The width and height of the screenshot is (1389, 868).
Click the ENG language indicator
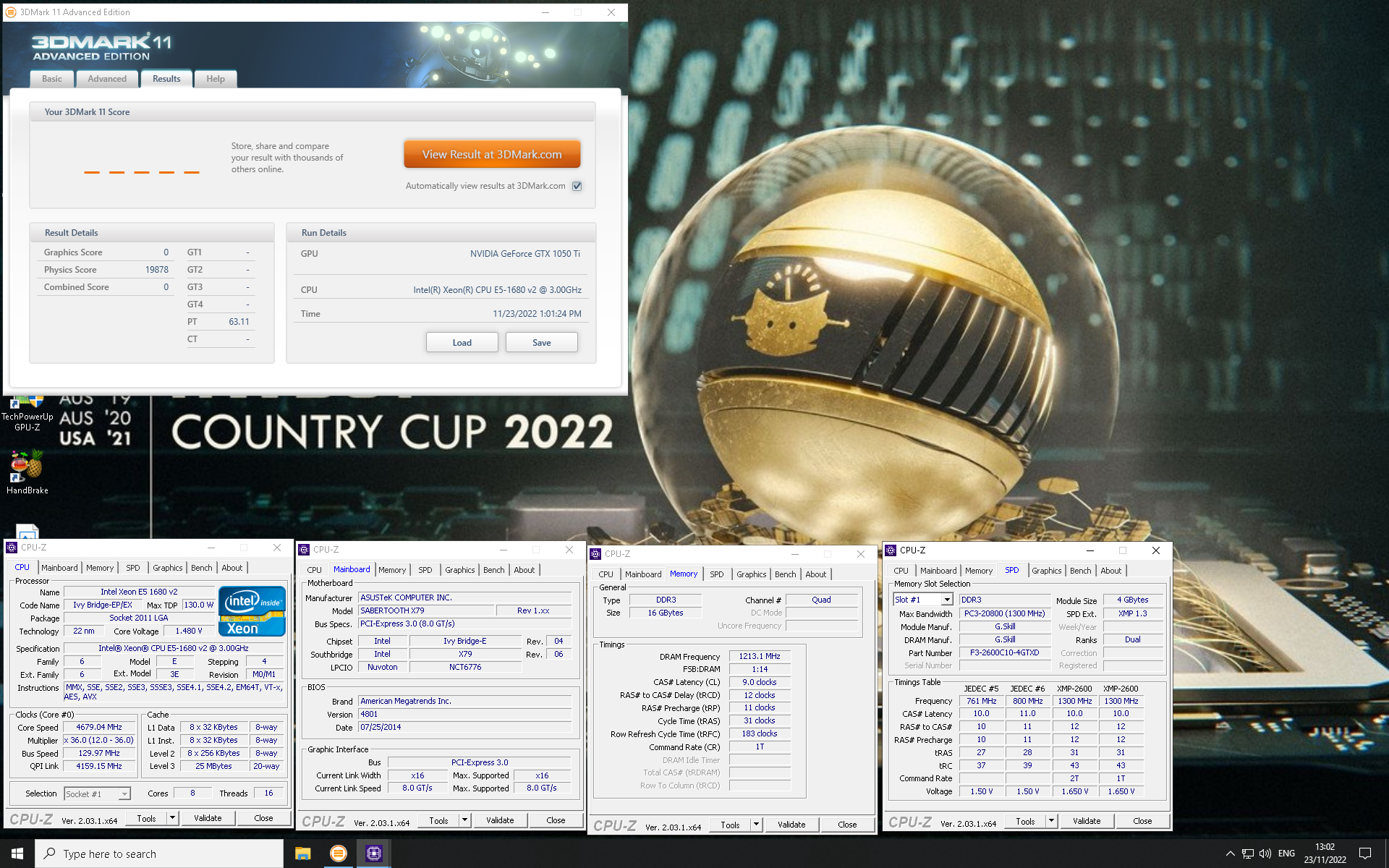[x=1286, y=854]
